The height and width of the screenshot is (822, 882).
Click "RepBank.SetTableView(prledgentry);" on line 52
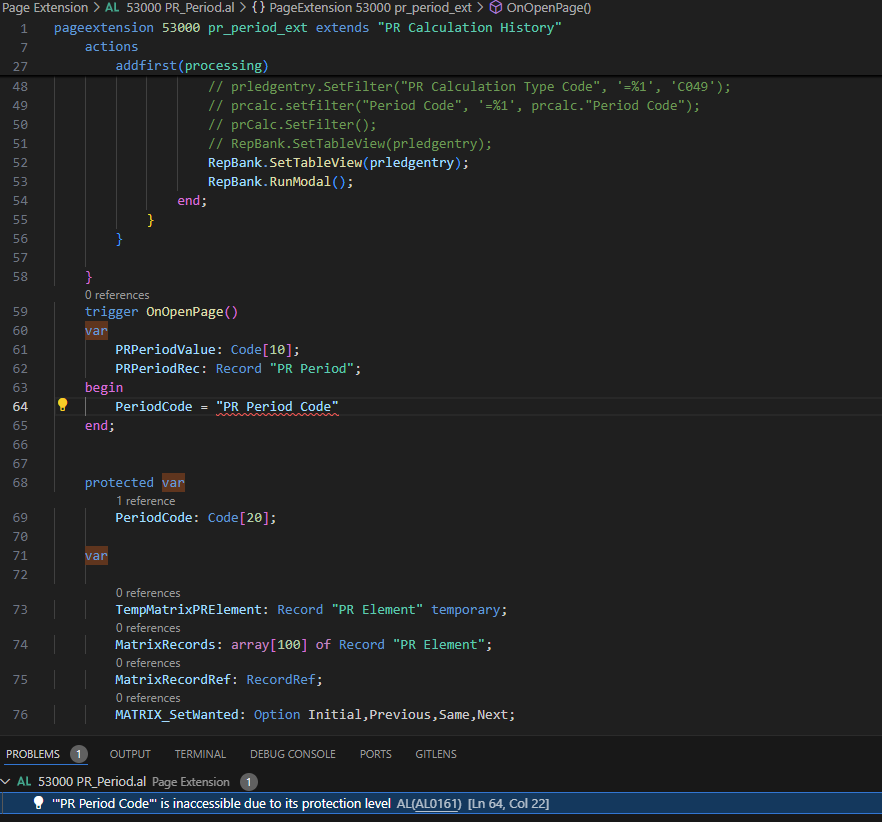tap(338, 162)
